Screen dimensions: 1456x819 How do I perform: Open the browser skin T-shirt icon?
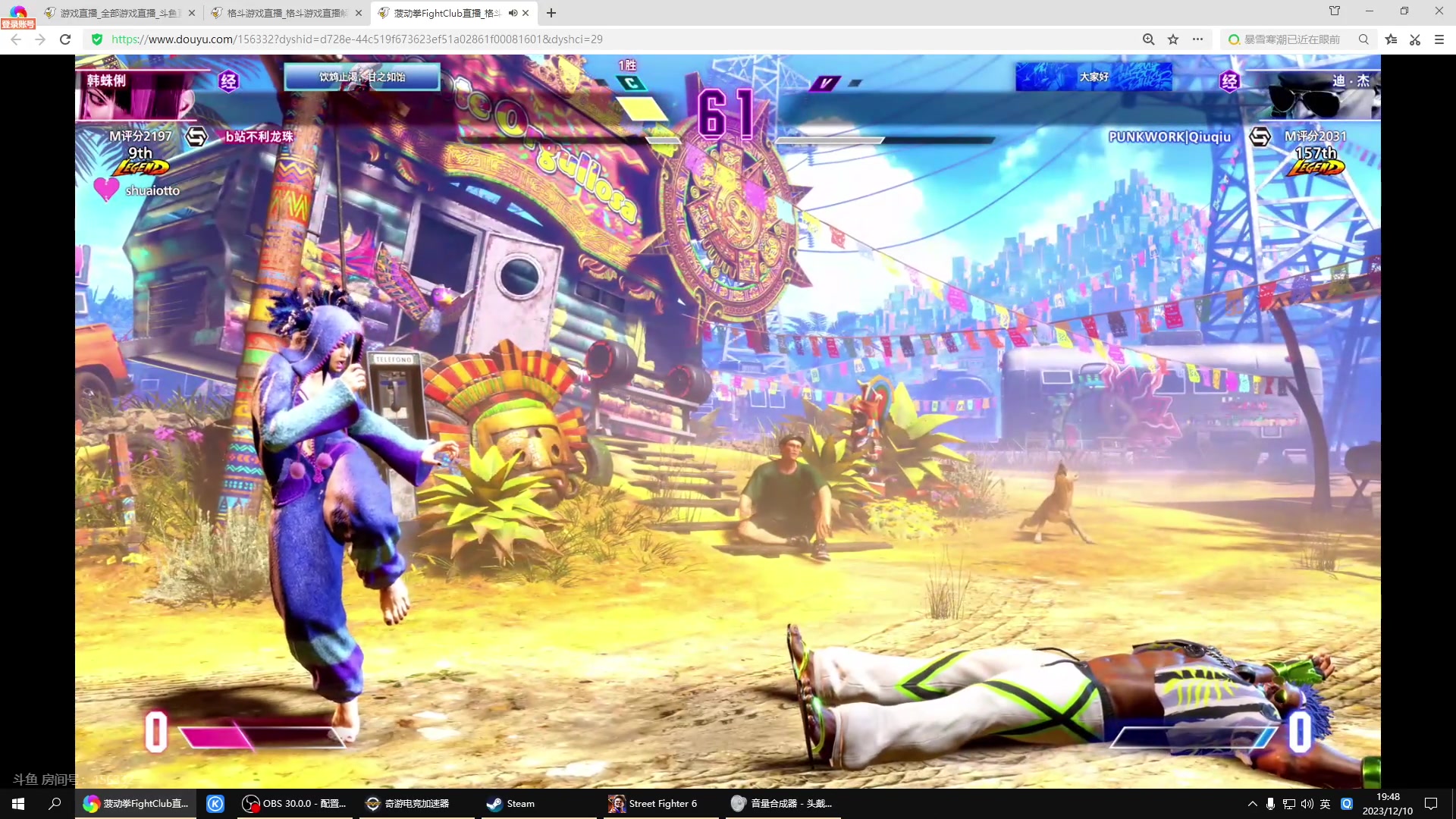(1335, 11)
